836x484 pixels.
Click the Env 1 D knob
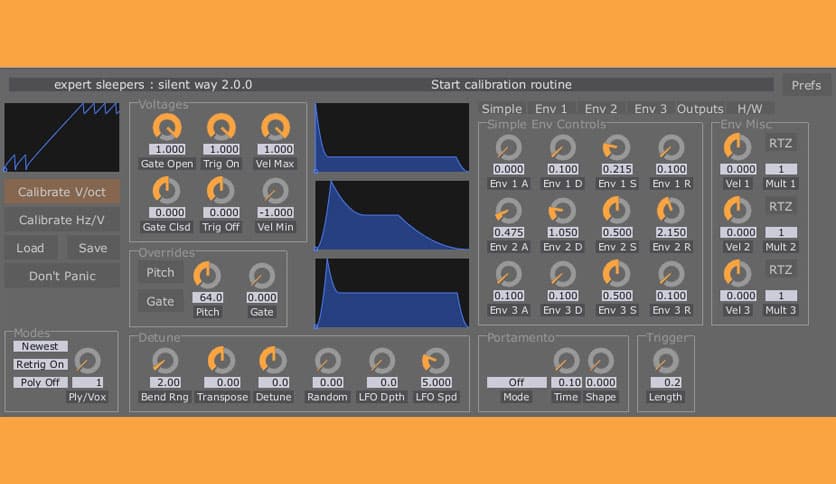(562, 148)
